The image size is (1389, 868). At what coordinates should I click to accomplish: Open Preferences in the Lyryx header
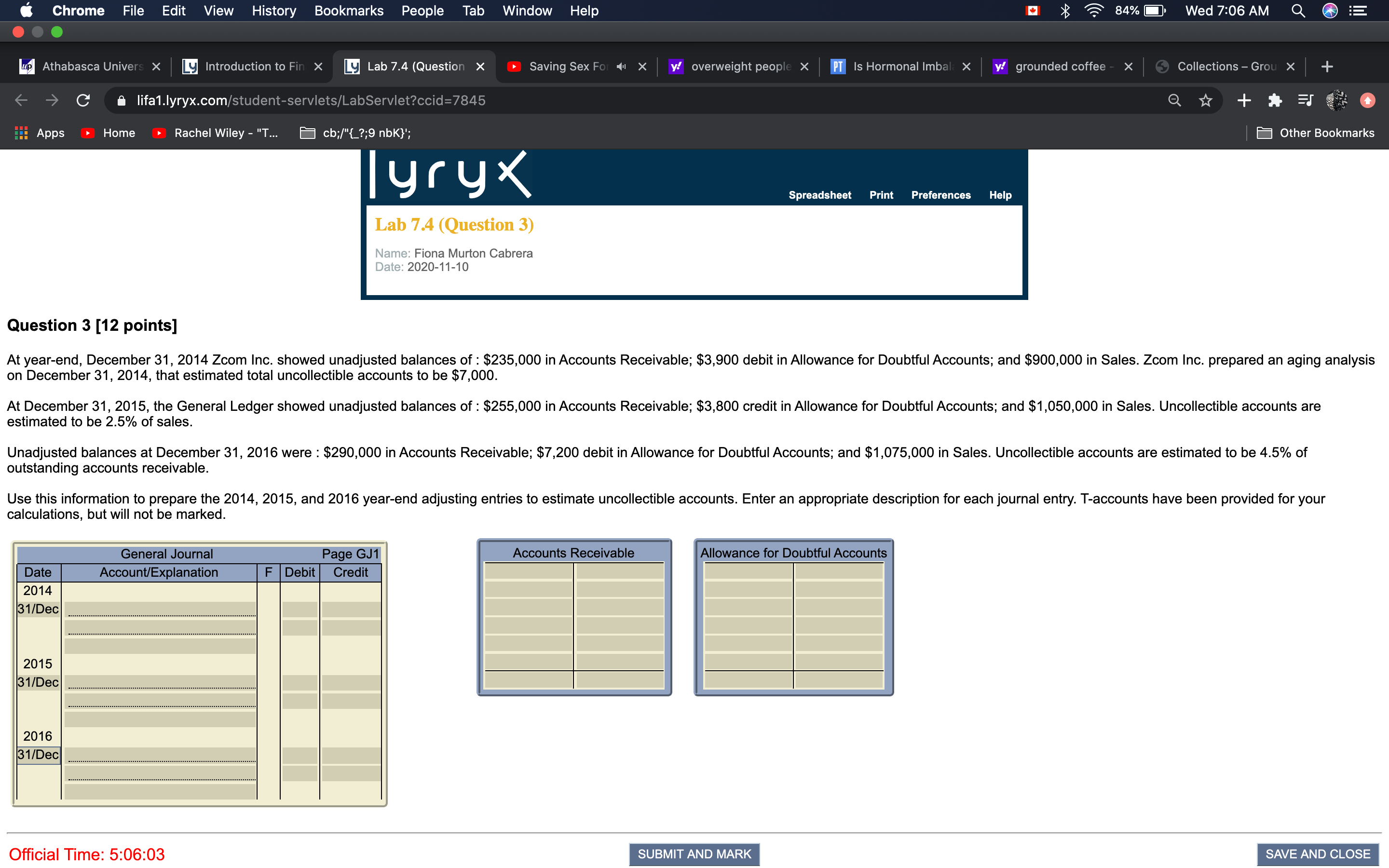point(940,195)
